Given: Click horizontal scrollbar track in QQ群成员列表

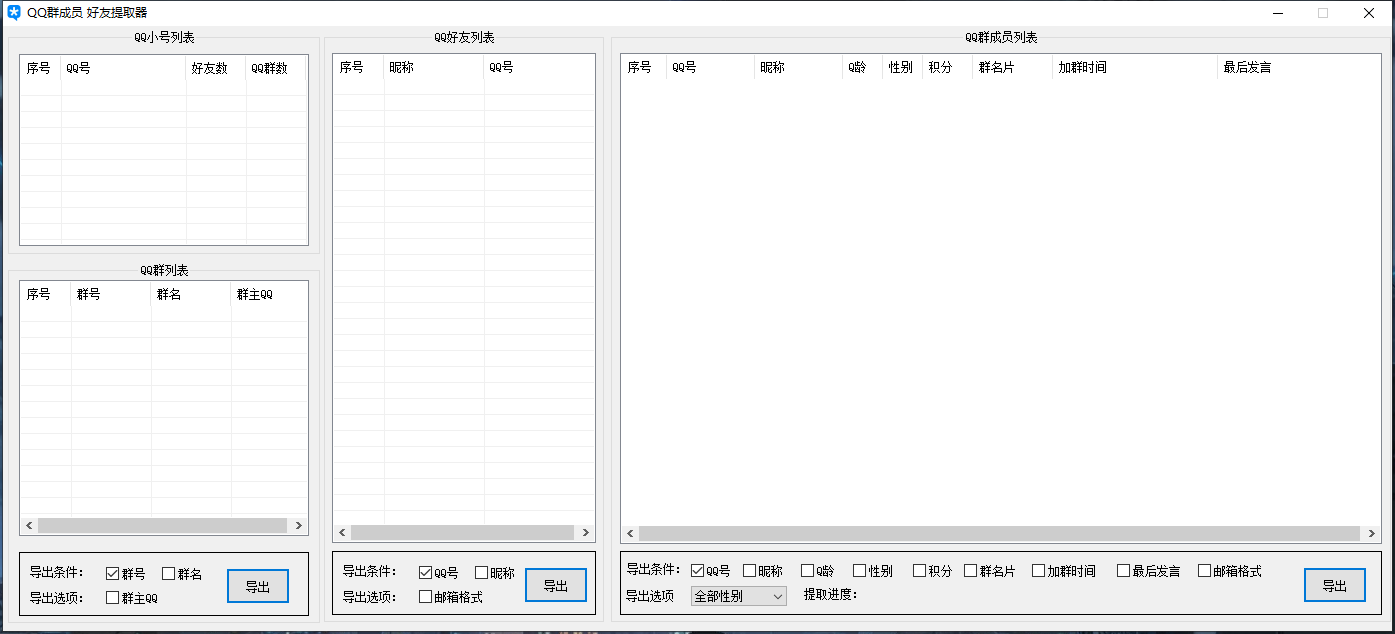Looking at the screenshot, I should click(1000, 534).
